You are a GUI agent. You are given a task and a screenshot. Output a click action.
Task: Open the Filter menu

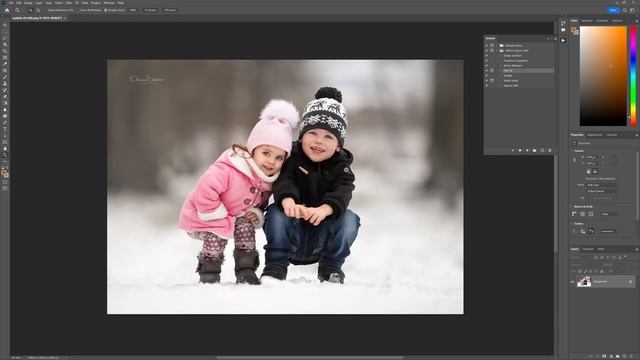coord(69,3)
